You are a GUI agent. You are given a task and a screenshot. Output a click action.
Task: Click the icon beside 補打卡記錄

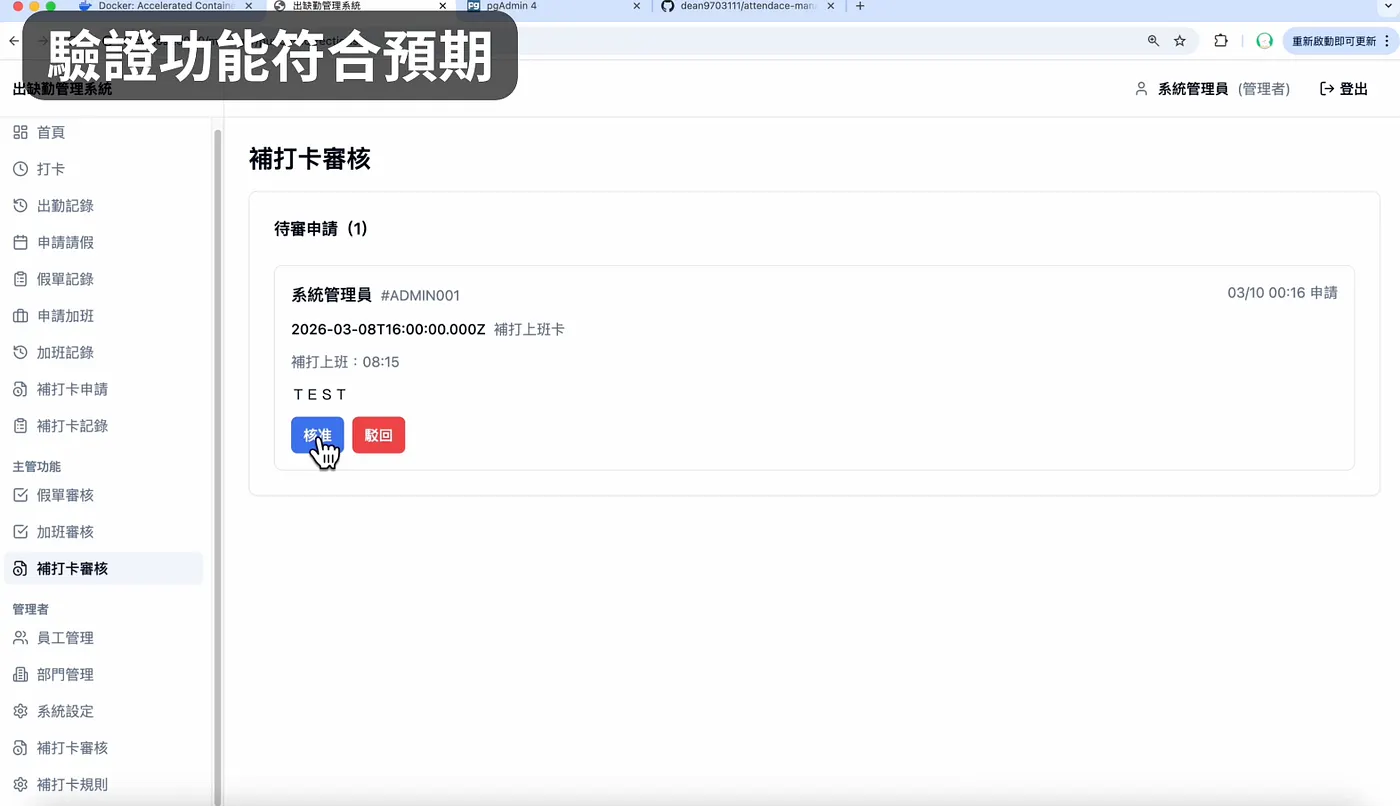[20, 426]
